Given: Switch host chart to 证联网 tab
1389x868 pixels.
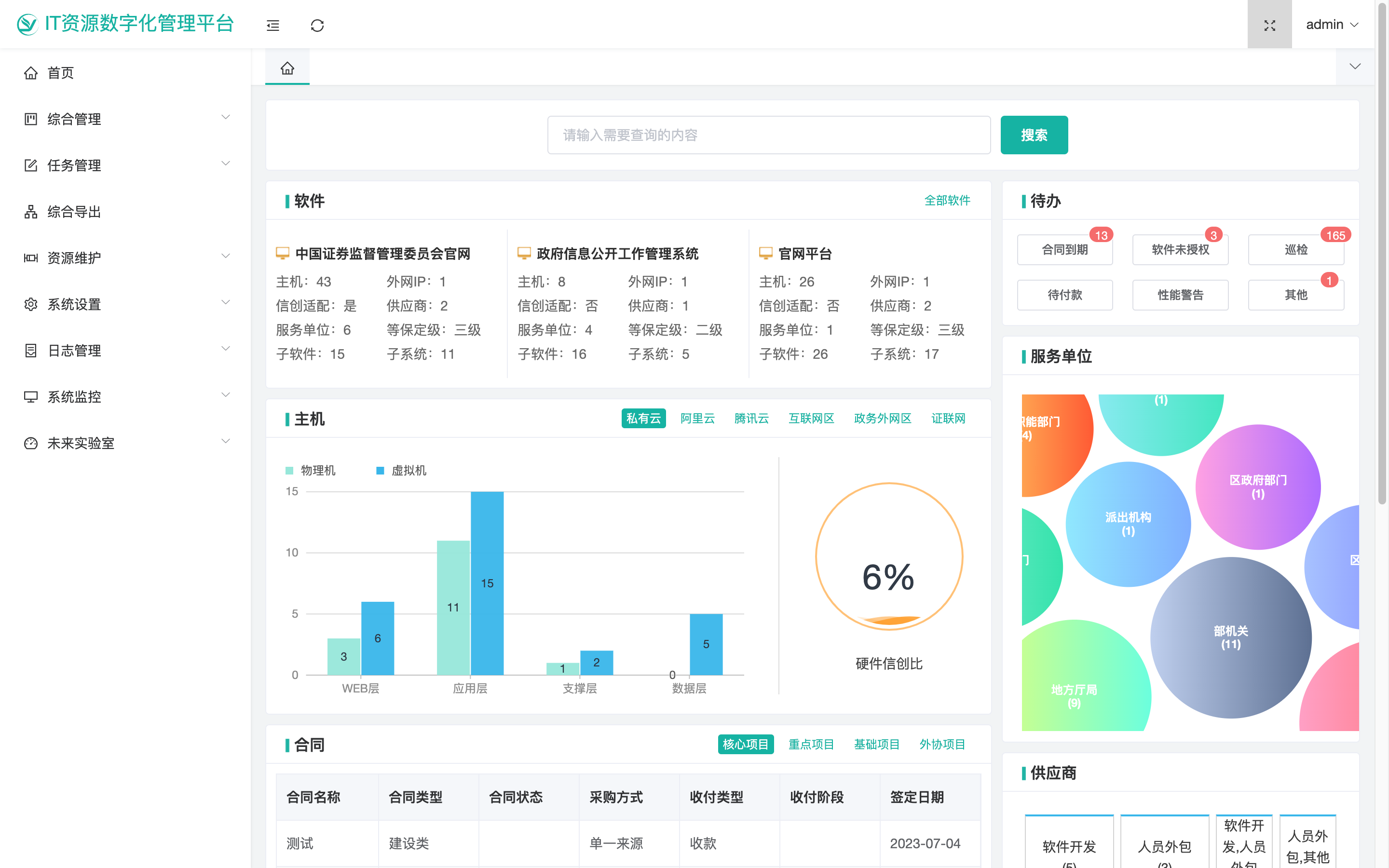Looking at the screenshot, I should point(948,419).
